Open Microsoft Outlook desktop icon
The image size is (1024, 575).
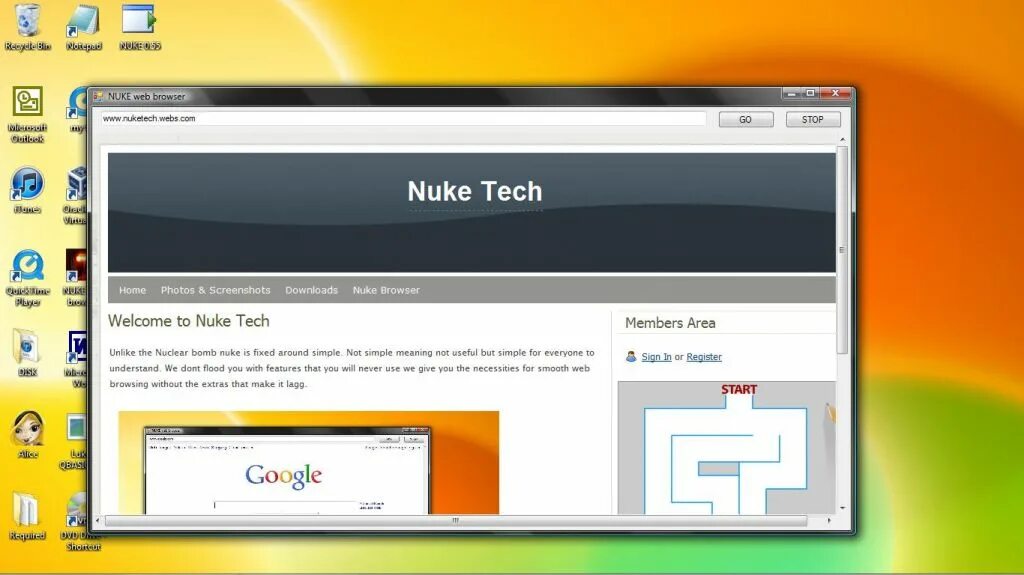click(27, 114)
